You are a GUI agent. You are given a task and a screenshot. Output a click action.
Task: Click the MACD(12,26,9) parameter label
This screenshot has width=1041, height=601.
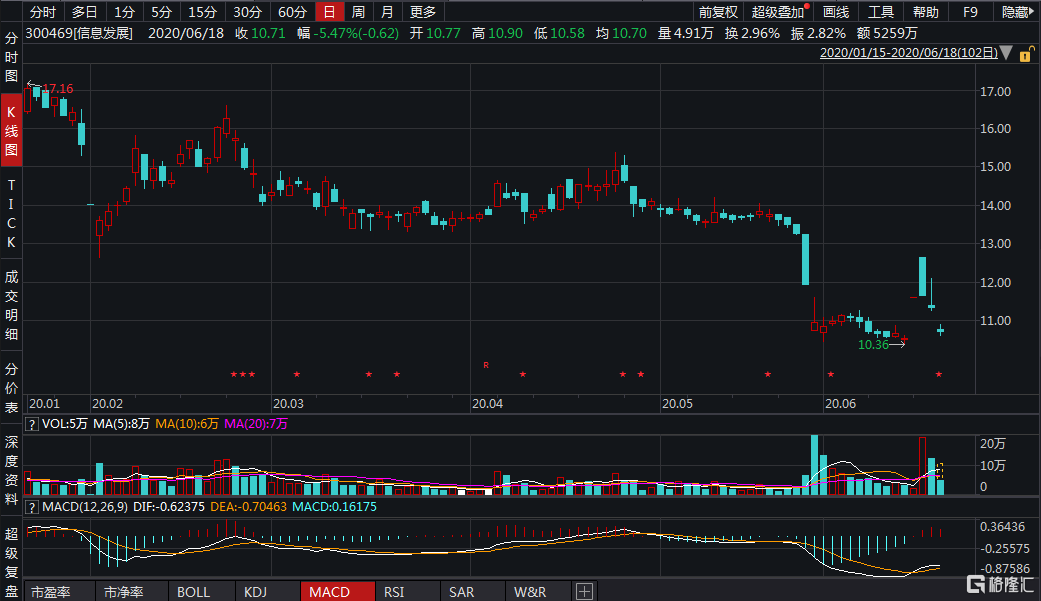point(85,507)
